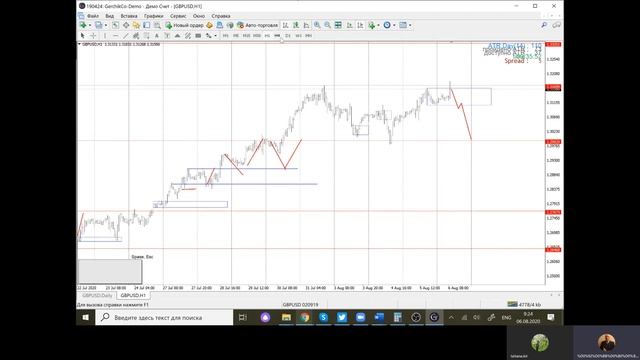The height and width of the screenshot is (360, 640).
Task: Open Chrome from the taskbar
Action: [x=304, y=317]
